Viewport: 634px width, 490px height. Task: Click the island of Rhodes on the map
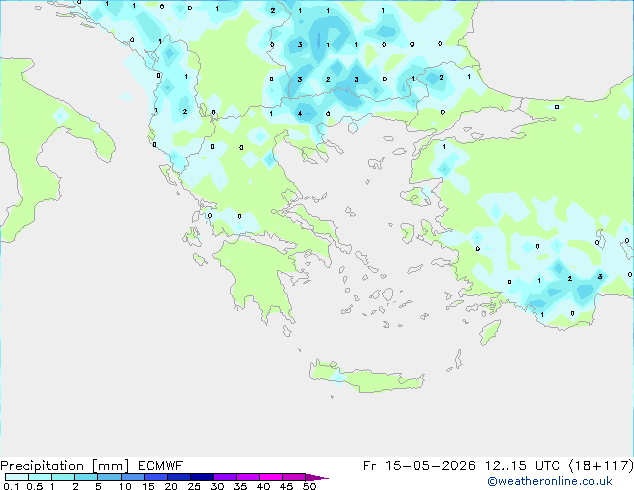point(490,332)
